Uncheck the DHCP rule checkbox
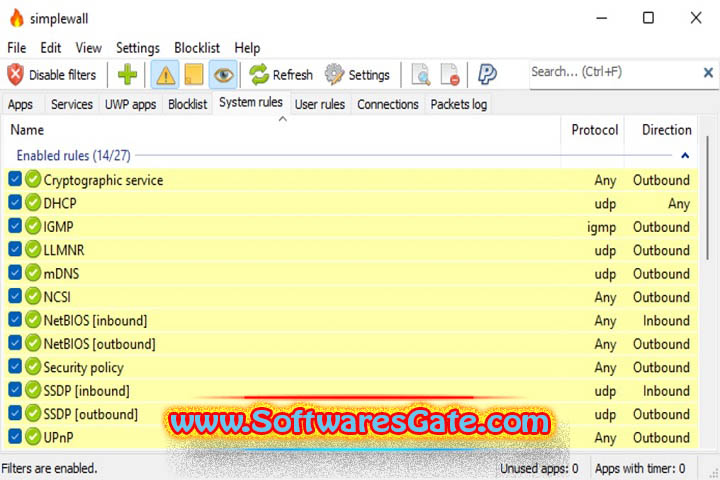This screenshot has height=480, width=720. coord(15,202)
